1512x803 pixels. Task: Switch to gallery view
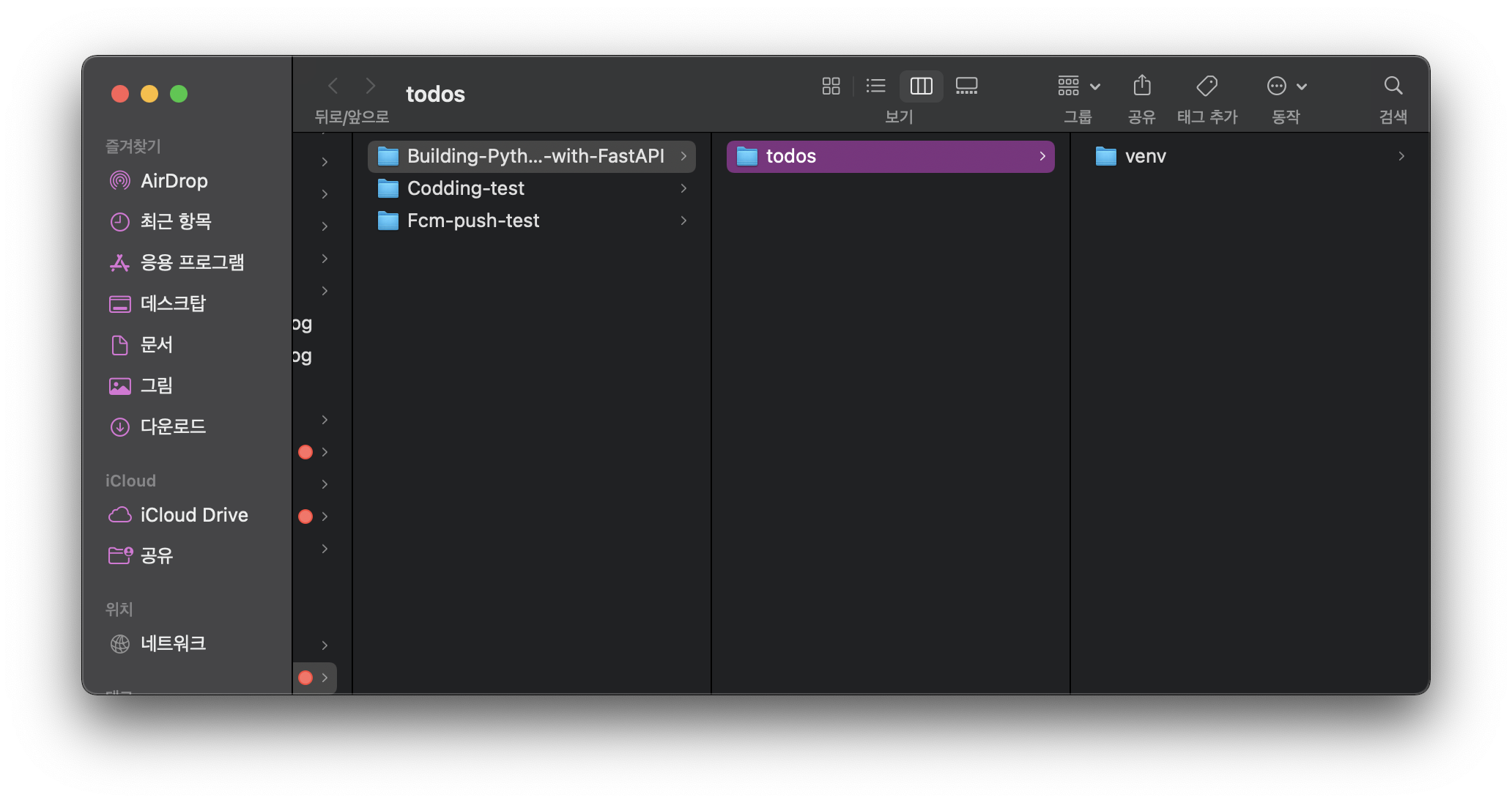(x=966, y=86)
